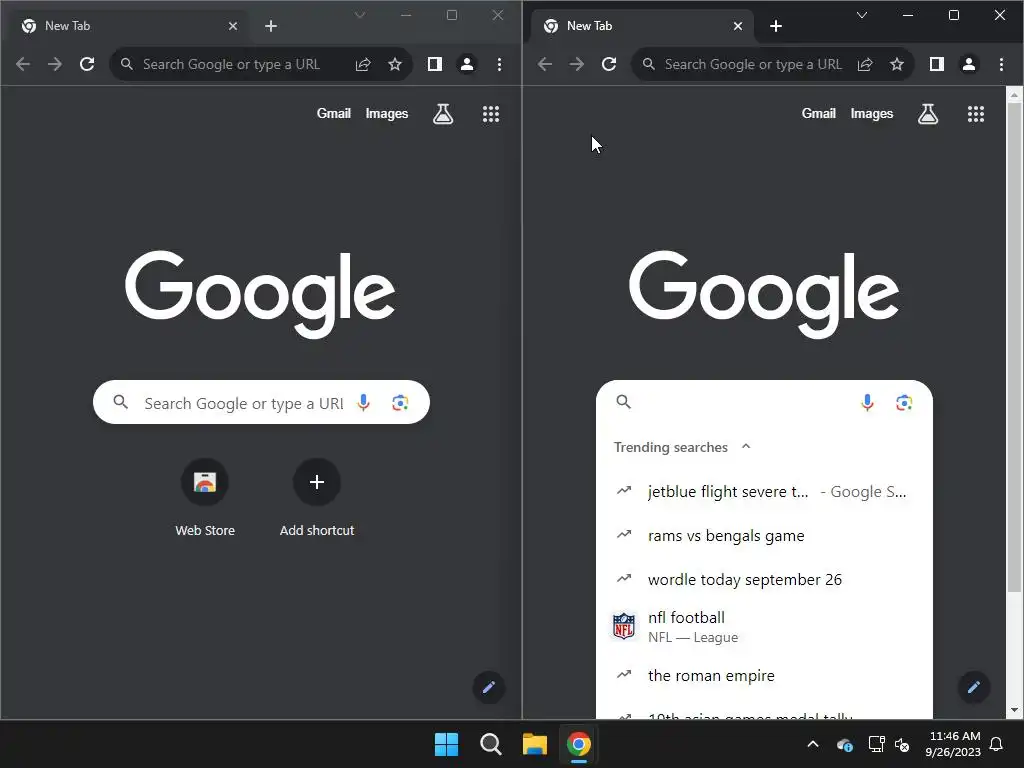Open File Explorer from taskbar

(x=535, y=744)
